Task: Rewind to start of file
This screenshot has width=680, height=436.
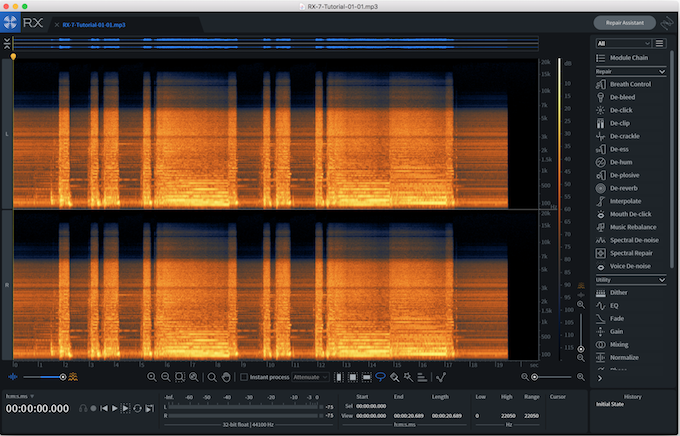Action: 104,409
